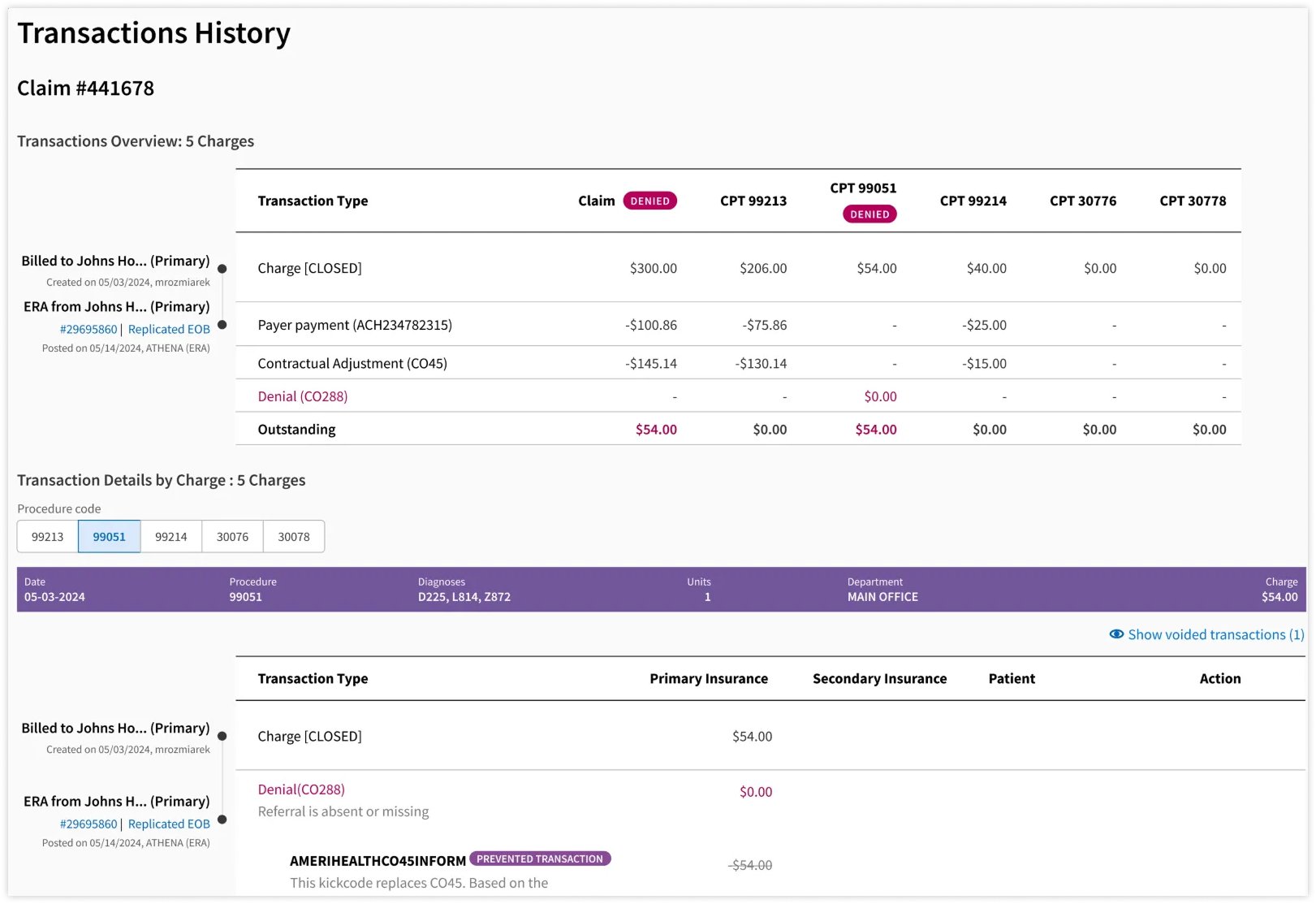The height and width of the screenshot is (904, 1316).
Task: Click timeline dot beside overview Charge [CLOSED] row
Action: point(222,269)
